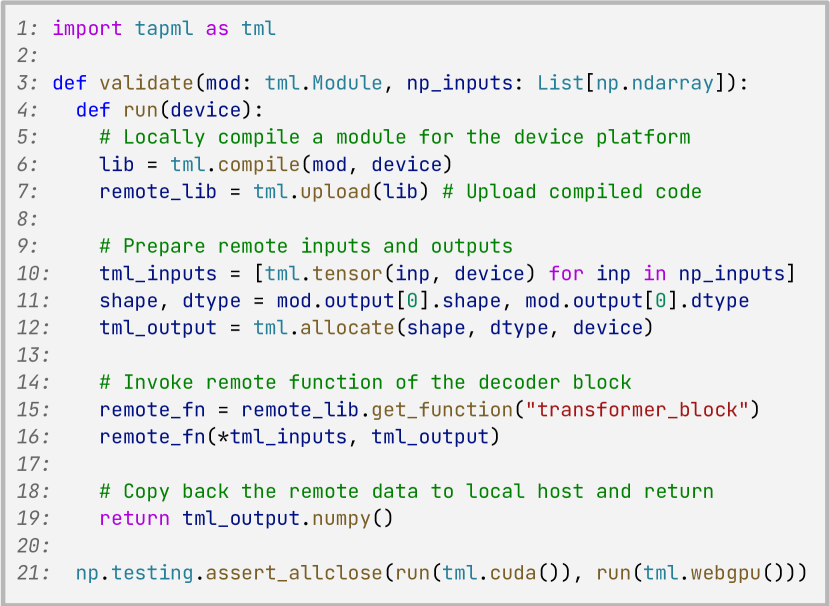Click the "get_function" method name
The width and height of the screenshot is (830, 606).
tap(442, 410)
